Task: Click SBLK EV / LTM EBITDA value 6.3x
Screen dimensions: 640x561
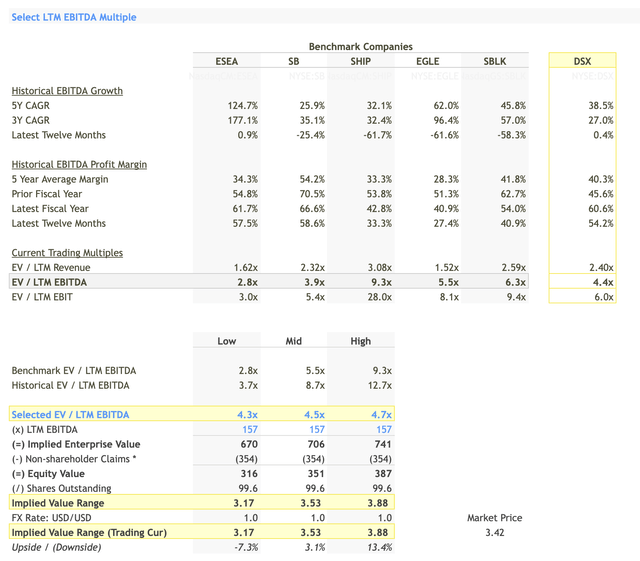Action: click(x=515, y=282)
